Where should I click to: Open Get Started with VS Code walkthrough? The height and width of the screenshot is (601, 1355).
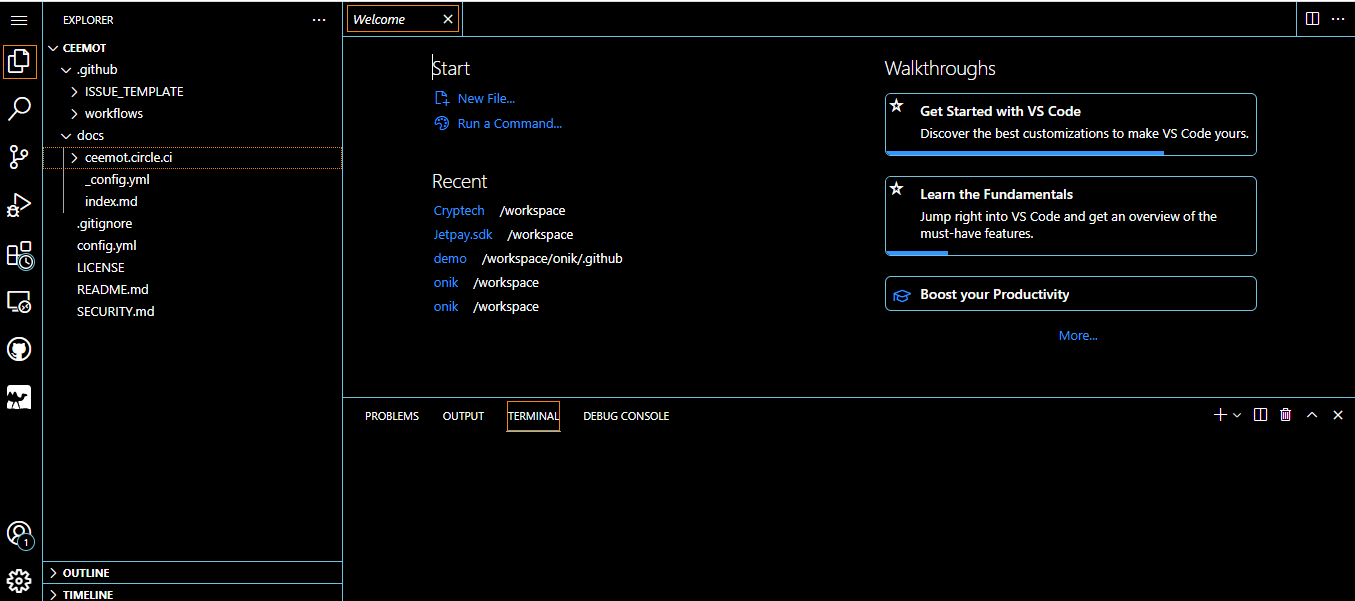coord(1071,124)
